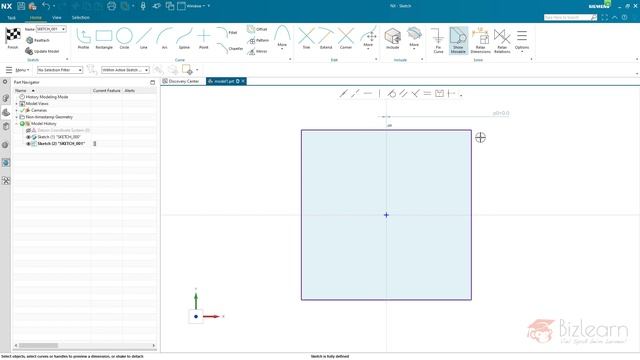This screenshot has width=640, height=360.
Task: Select the Profile curve tool
Action: pyautogui.click(x=83, y=38)
